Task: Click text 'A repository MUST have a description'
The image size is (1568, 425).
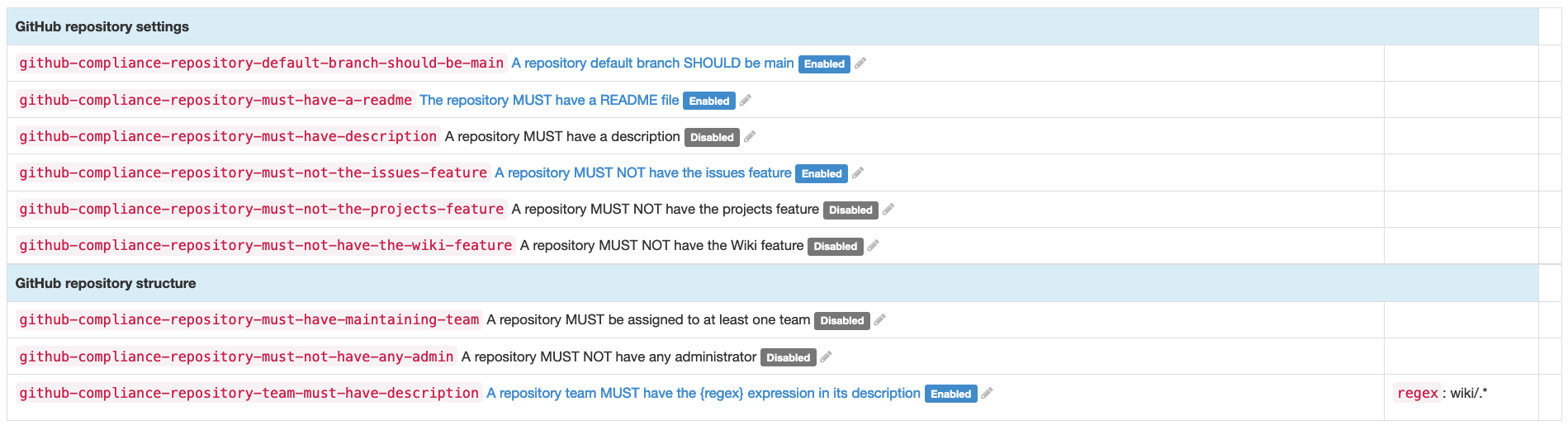Action: (562, 136)
